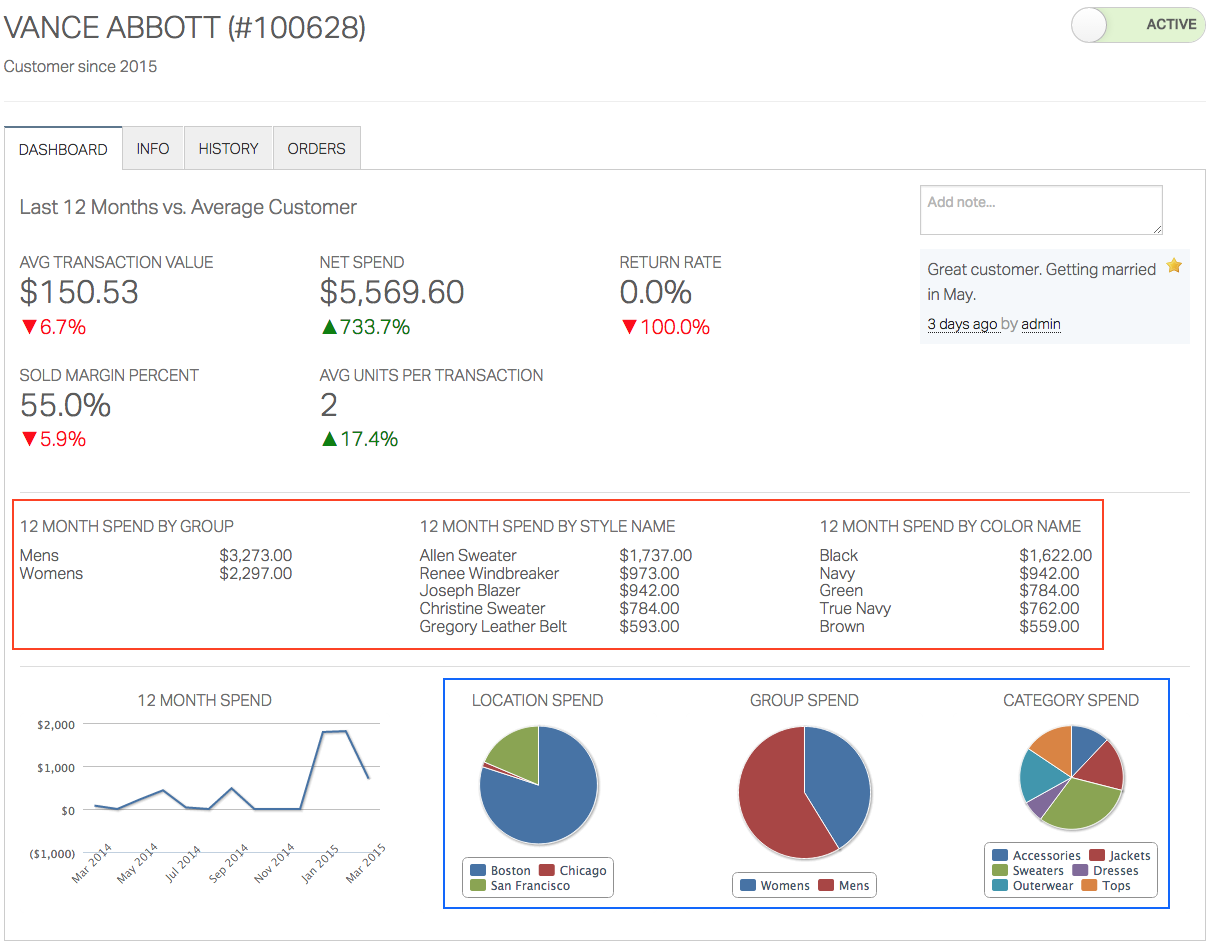Toggle the Boston series in Location Spend legend
This screenshot has width=1208, height=941.
pos(501,869)
